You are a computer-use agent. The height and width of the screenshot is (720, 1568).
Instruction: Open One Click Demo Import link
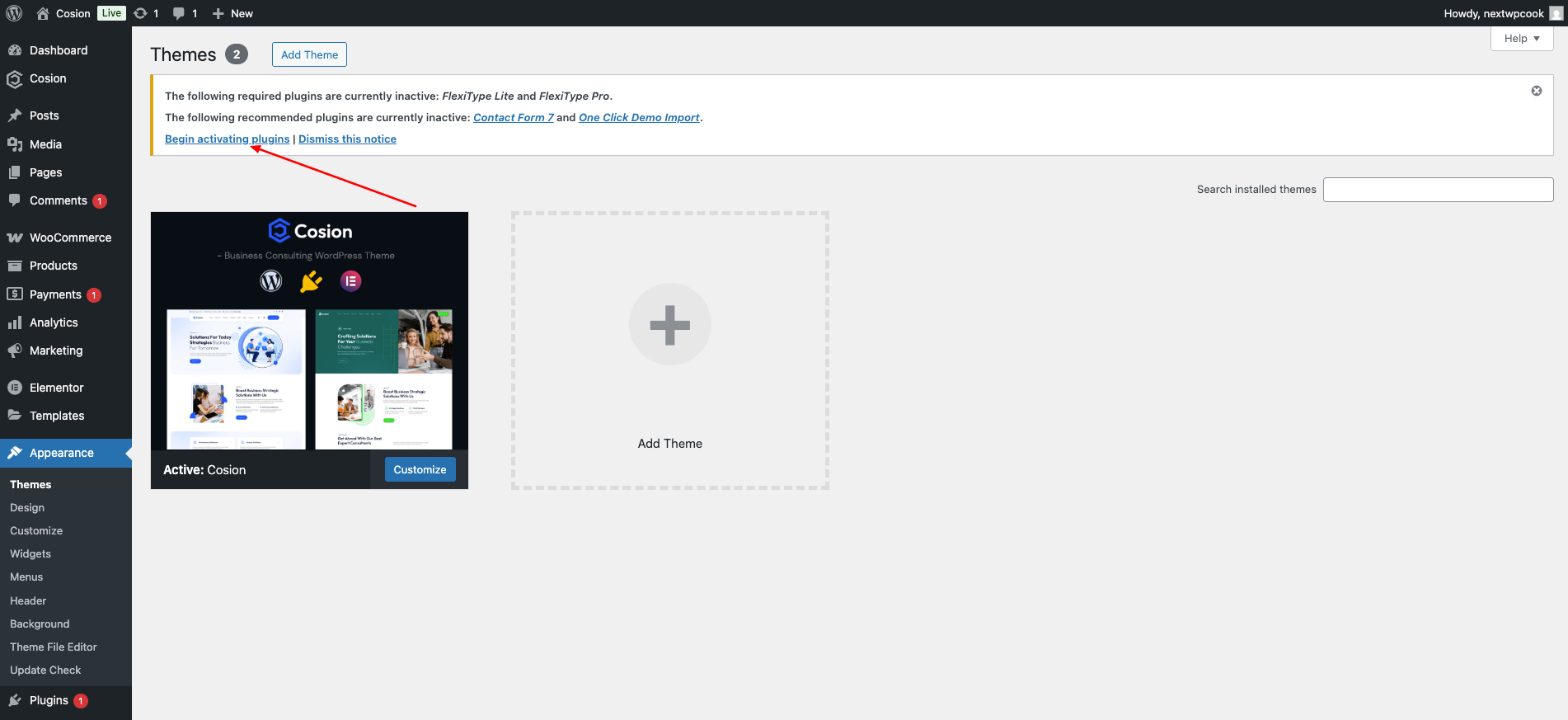[639, 117]
